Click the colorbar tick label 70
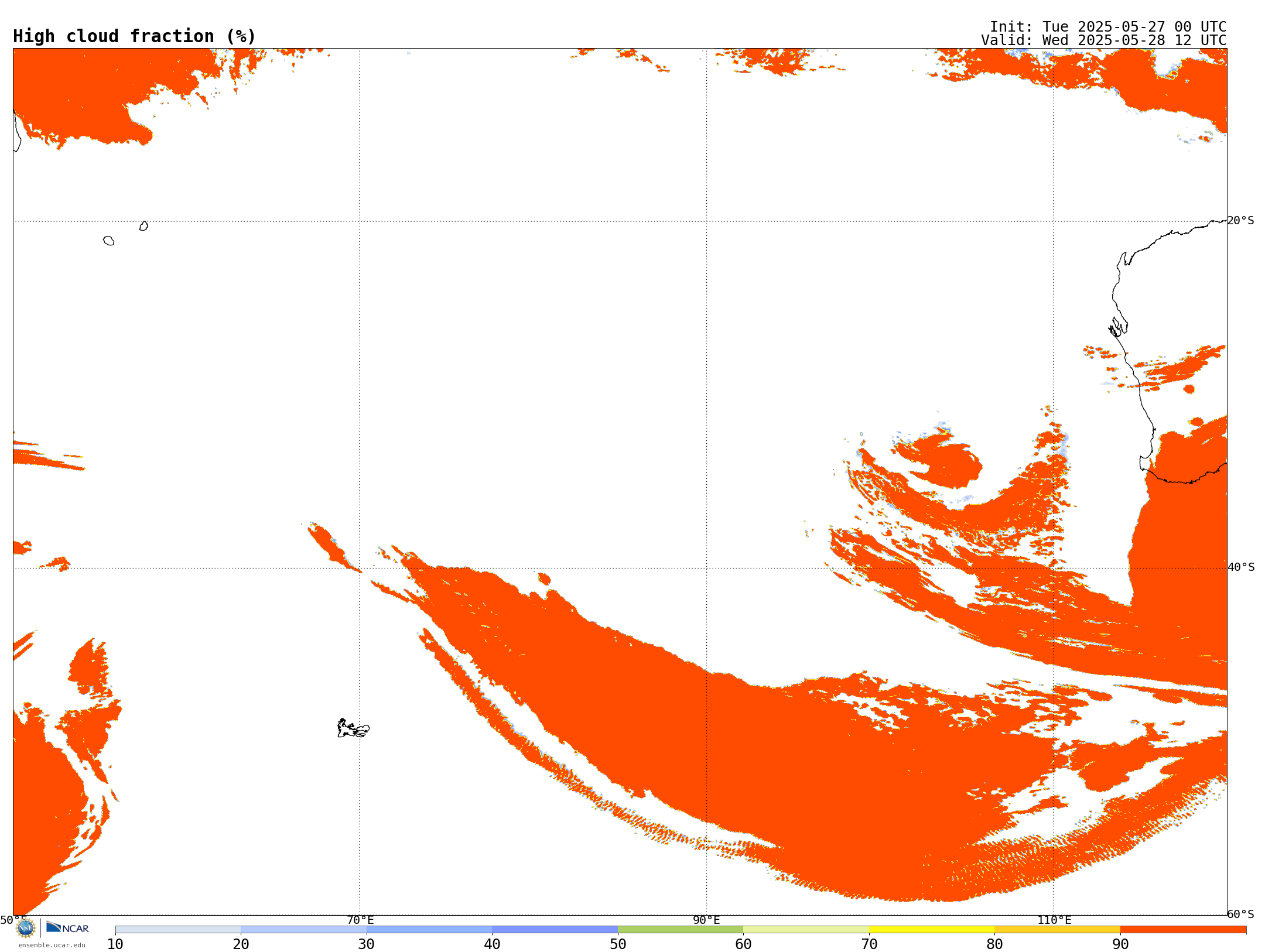Viewport: 1265px width, 952px height. (869, 944)
